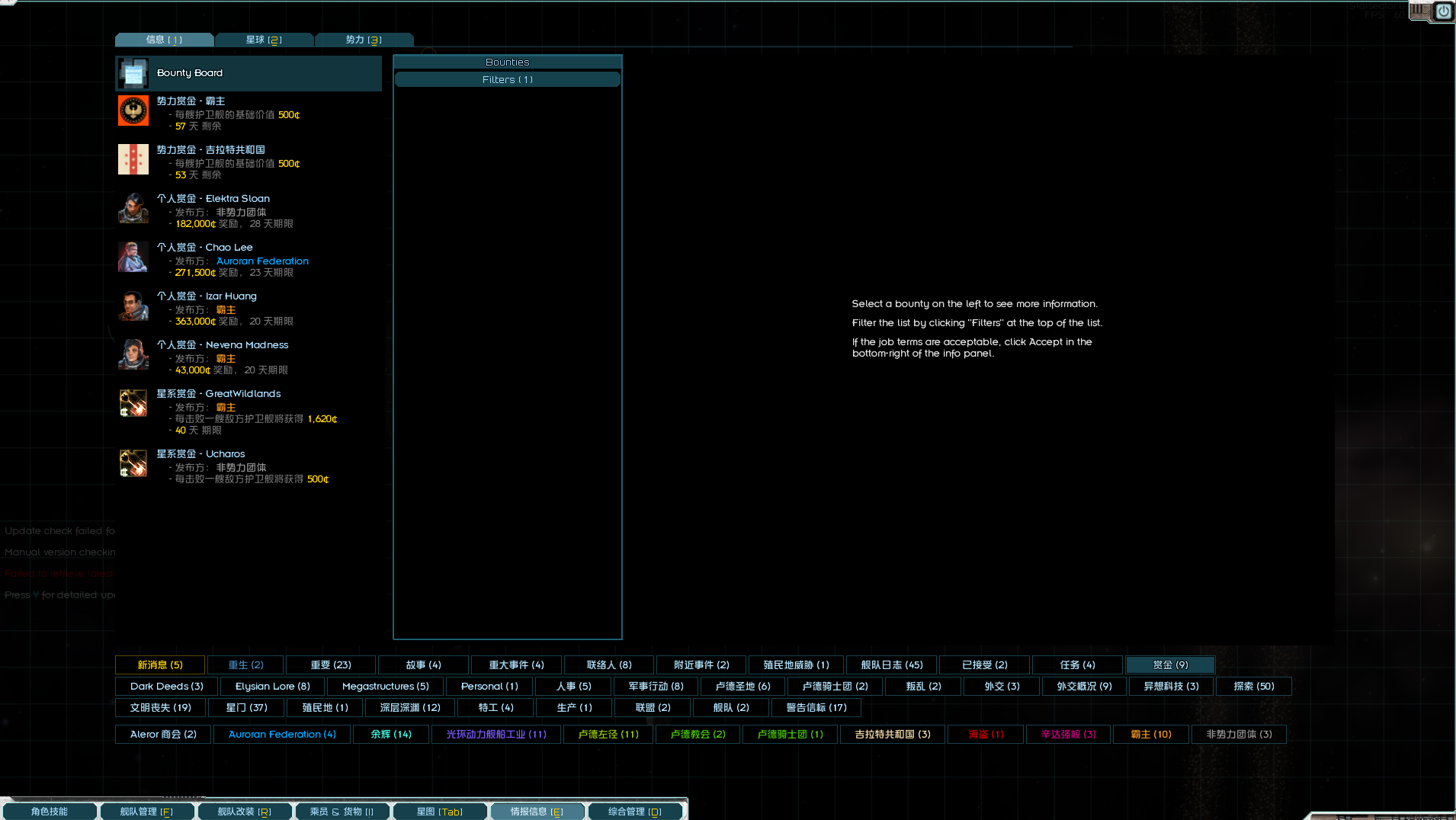Open the Ucharos system bounty icon
Image resolution: width=1456 pixels, height=820 pixels.
133,463
